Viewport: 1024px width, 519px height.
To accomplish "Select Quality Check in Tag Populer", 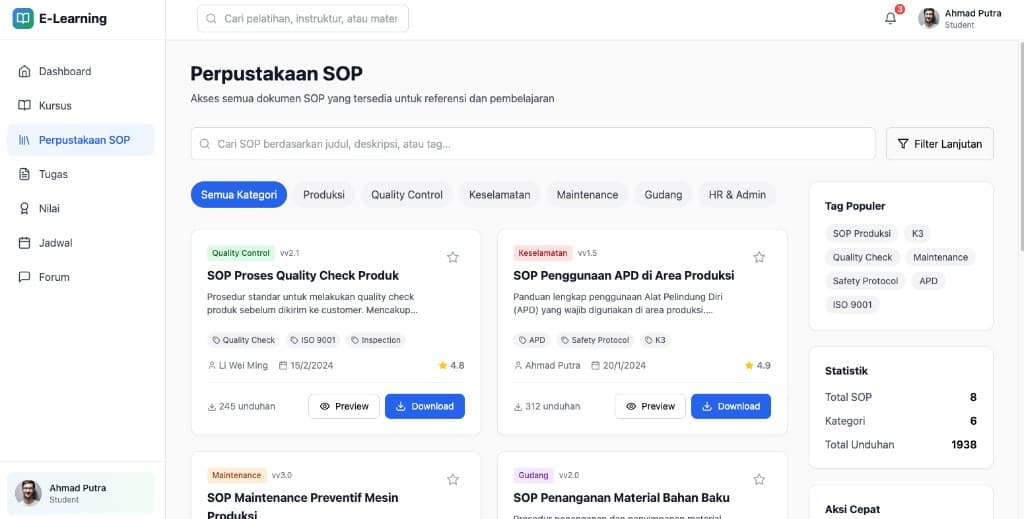I will pos(862,257).
